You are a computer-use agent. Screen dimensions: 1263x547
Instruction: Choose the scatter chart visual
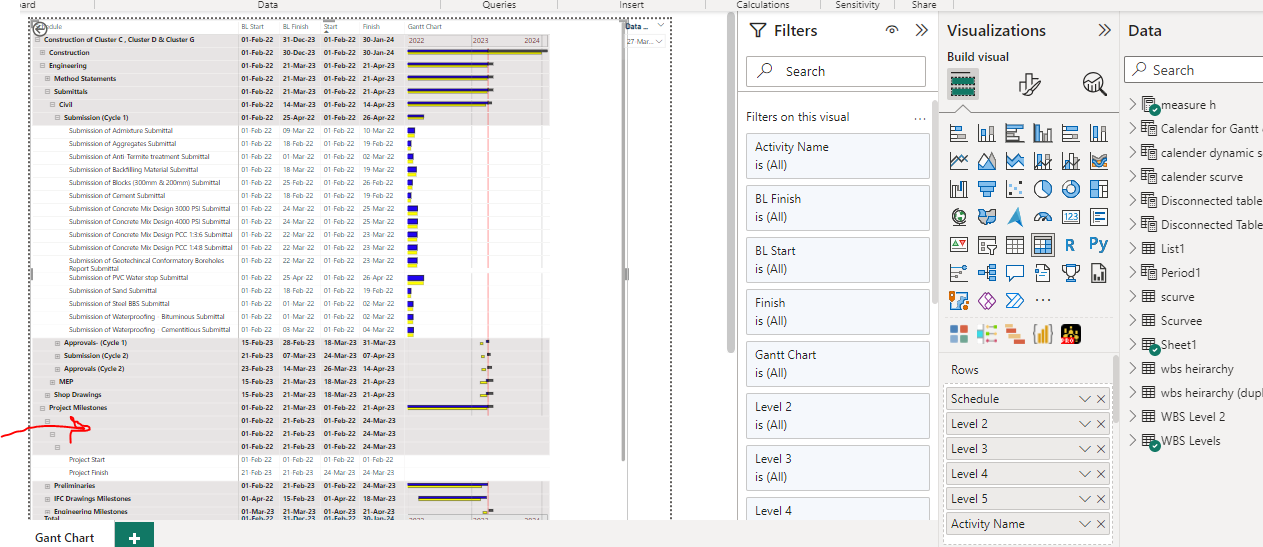(1015, 189)
